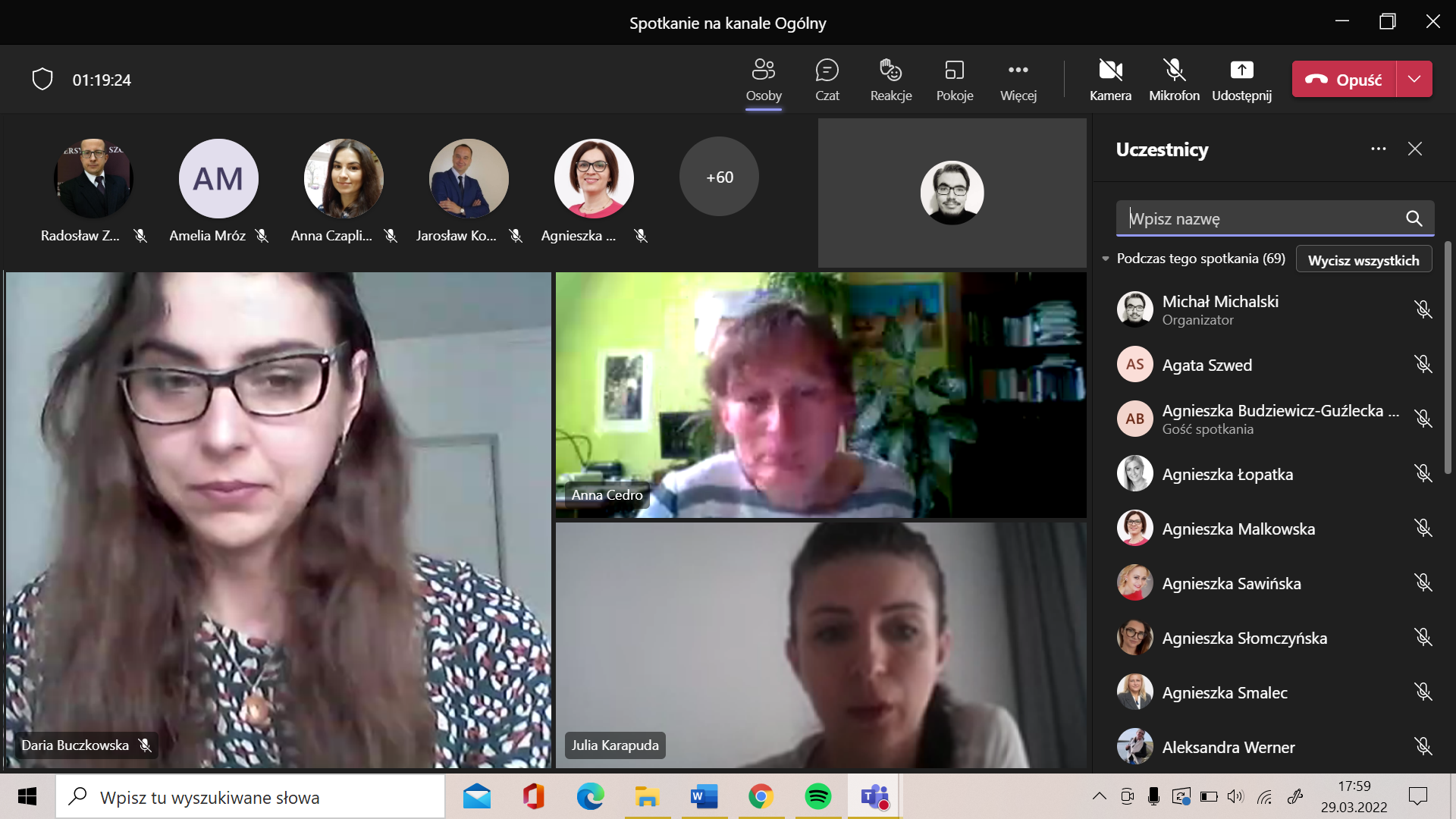Open three-dots options in Uczestnicy panel

tap(1378, 149)
